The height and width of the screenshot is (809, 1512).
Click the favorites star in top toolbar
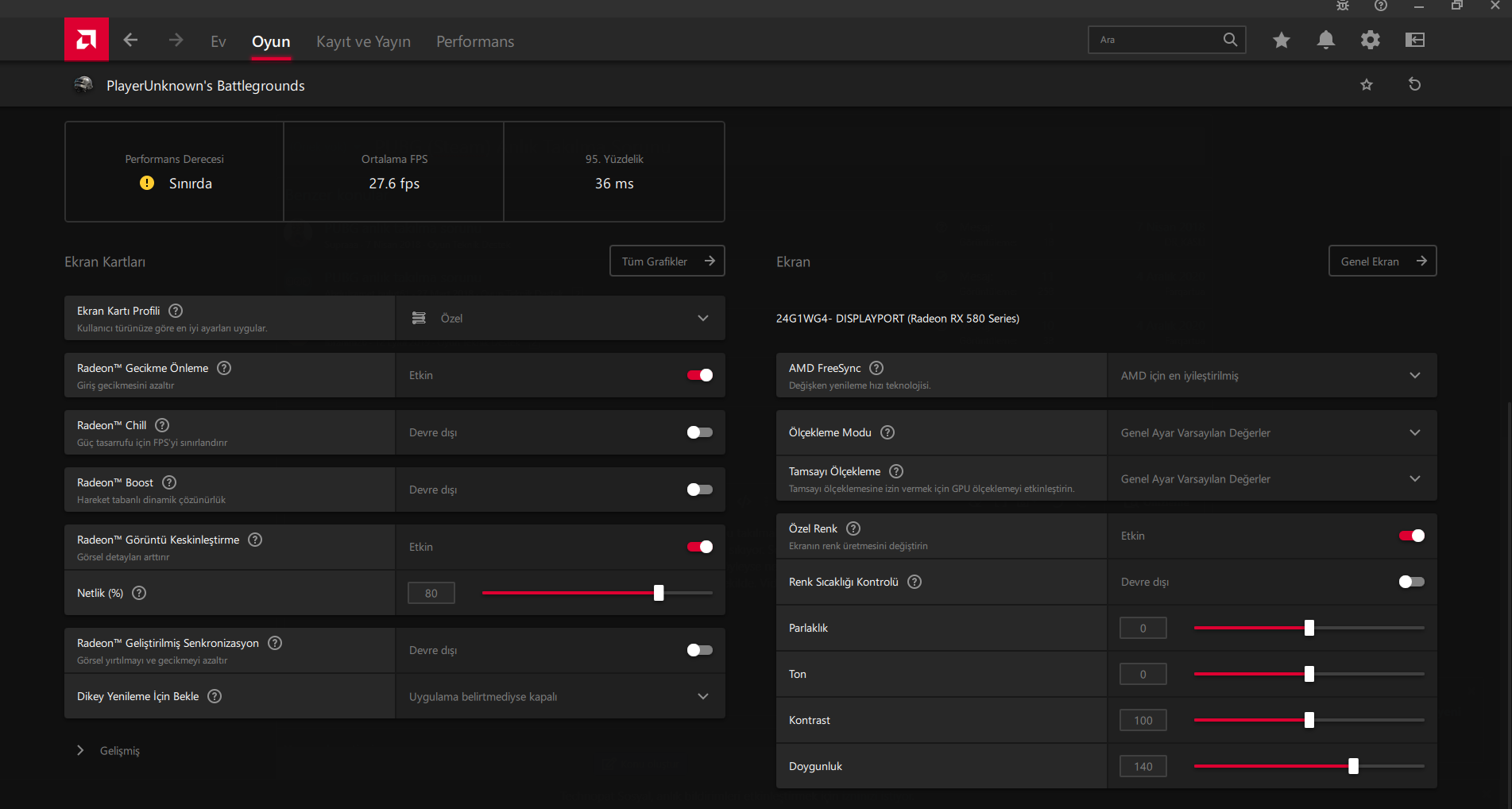pos(1281,40)
